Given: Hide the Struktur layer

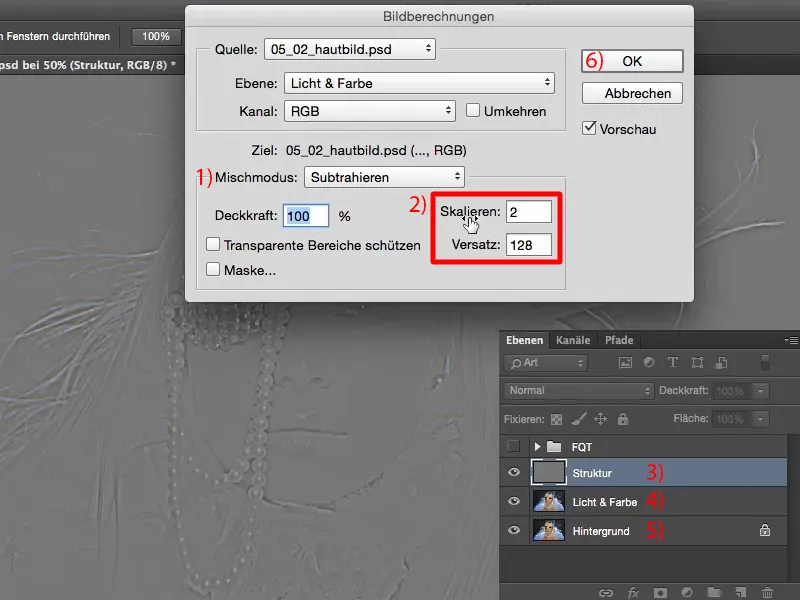Looking at the screenshot, I should [514, 472].
